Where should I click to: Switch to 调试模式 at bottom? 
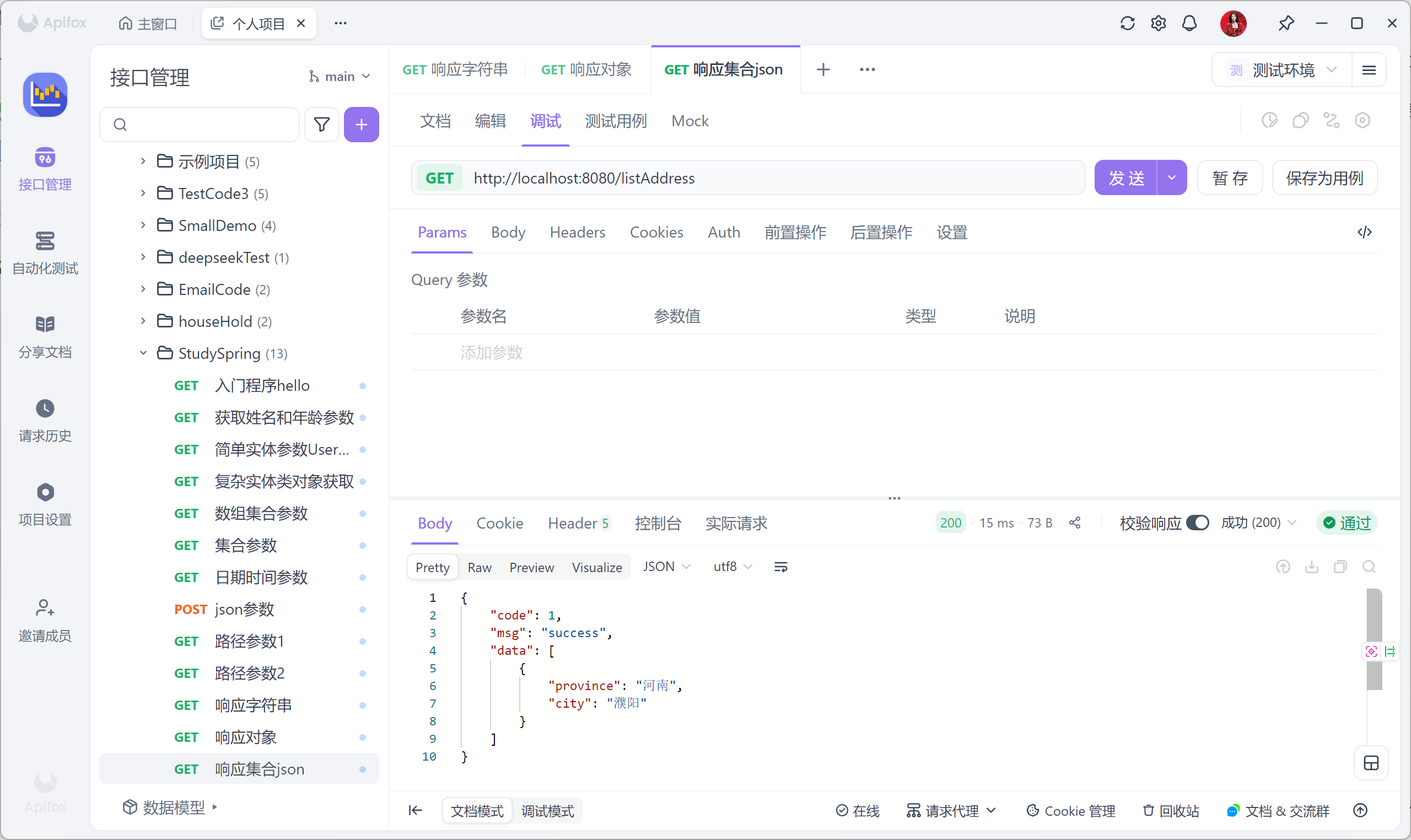click(x=547, y=811)
